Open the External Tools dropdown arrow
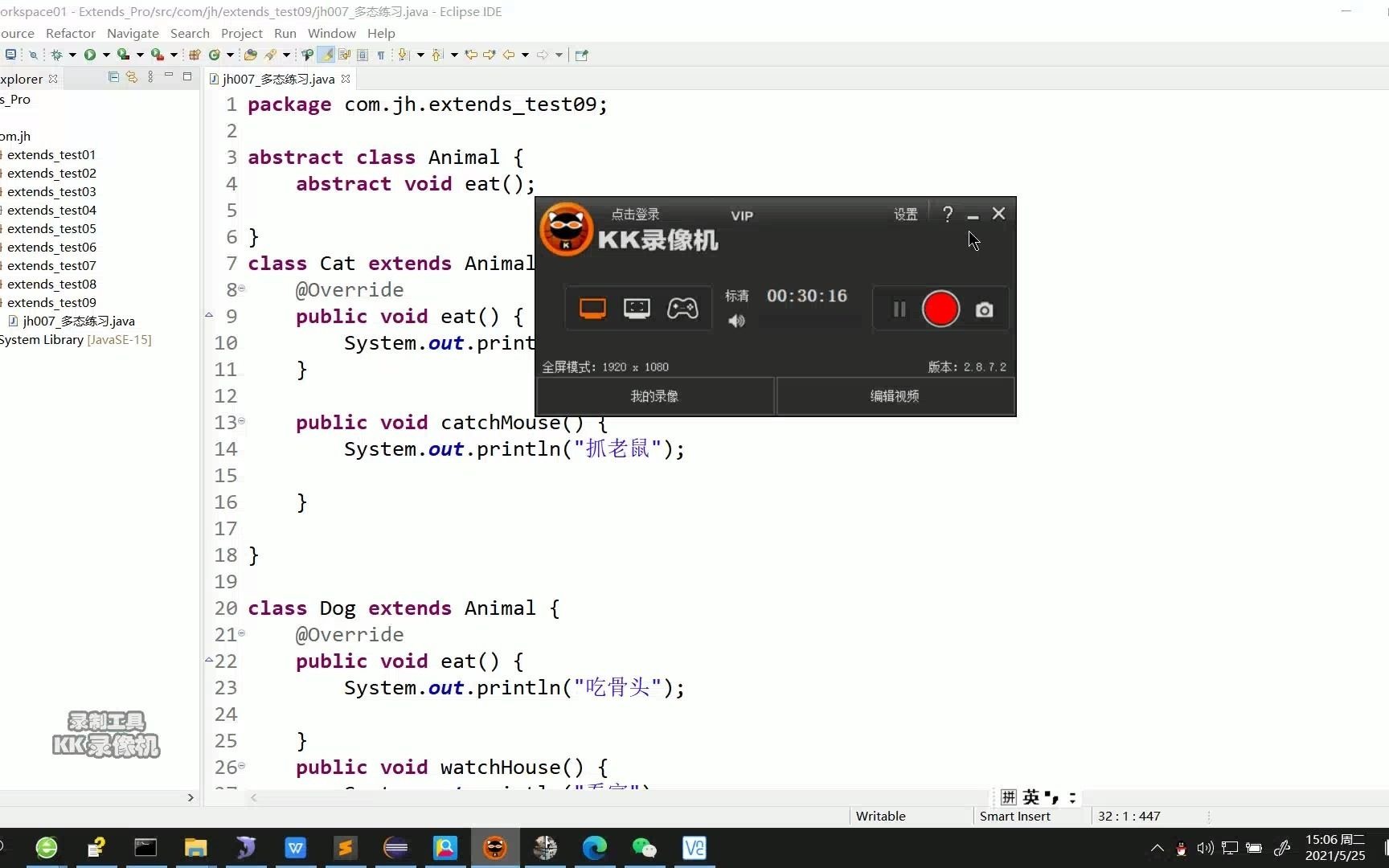 [174, 55]
